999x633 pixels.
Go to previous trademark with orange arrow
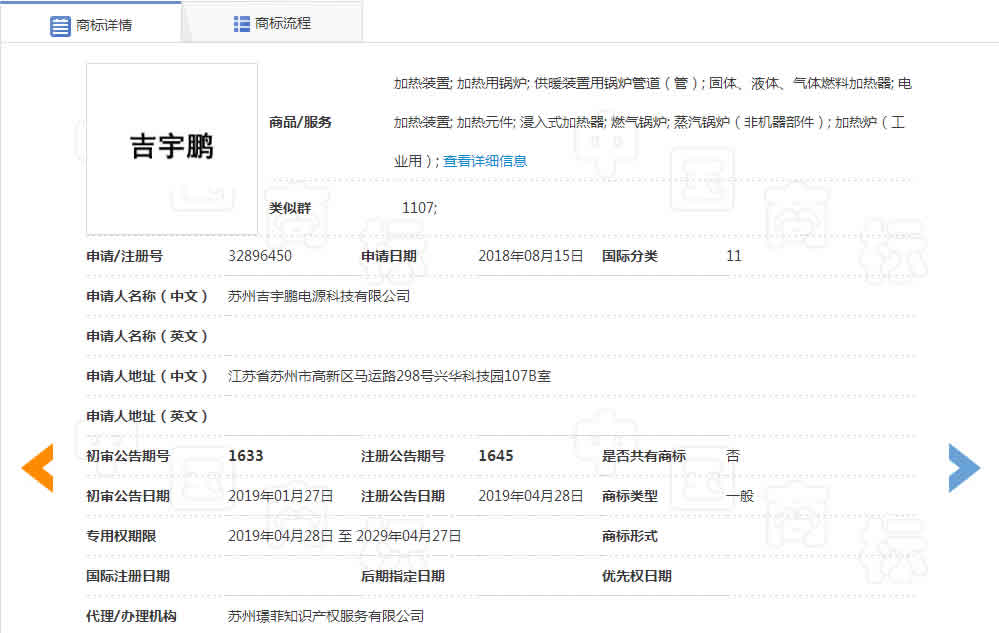[37, 468]
